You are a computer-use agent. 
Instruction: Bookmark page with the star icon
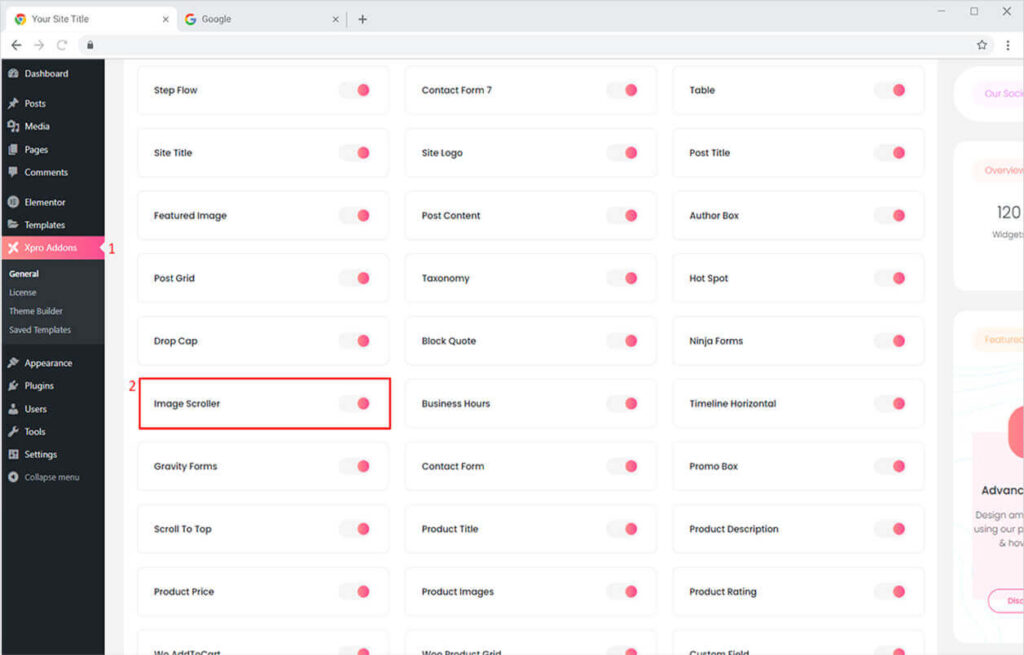point(982,45)
